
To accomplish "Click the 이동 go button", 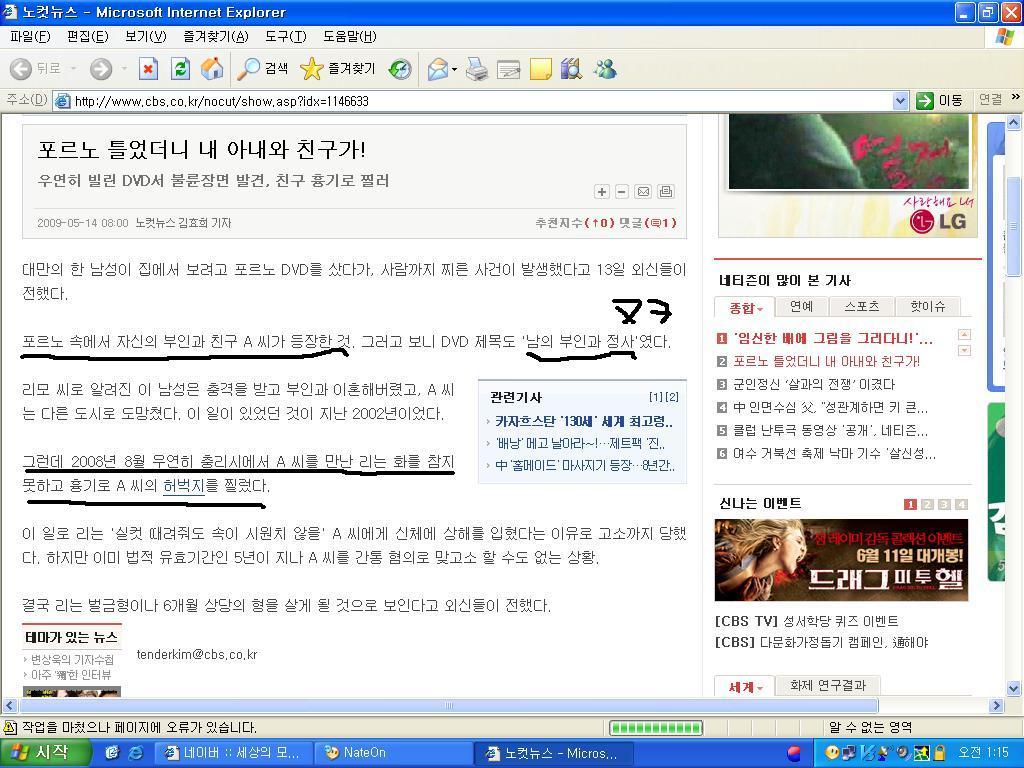I will click(939, 101).
